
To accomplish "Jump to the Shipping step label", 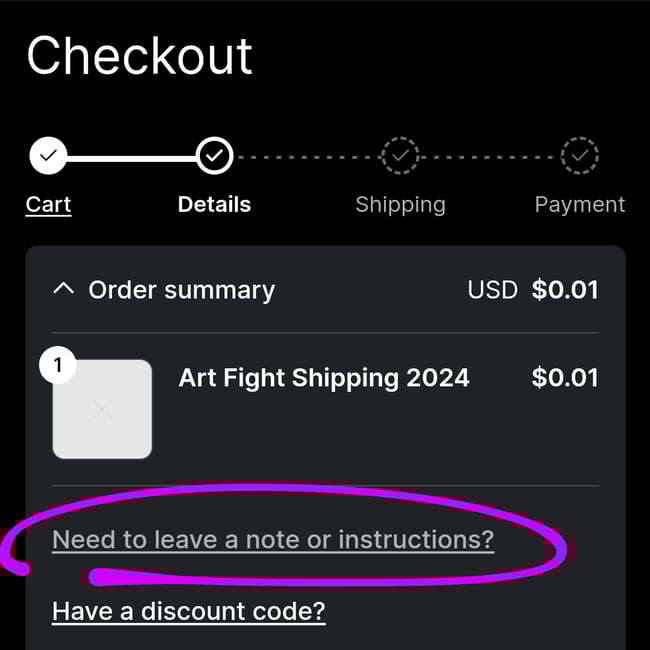I will click(400, 205).
